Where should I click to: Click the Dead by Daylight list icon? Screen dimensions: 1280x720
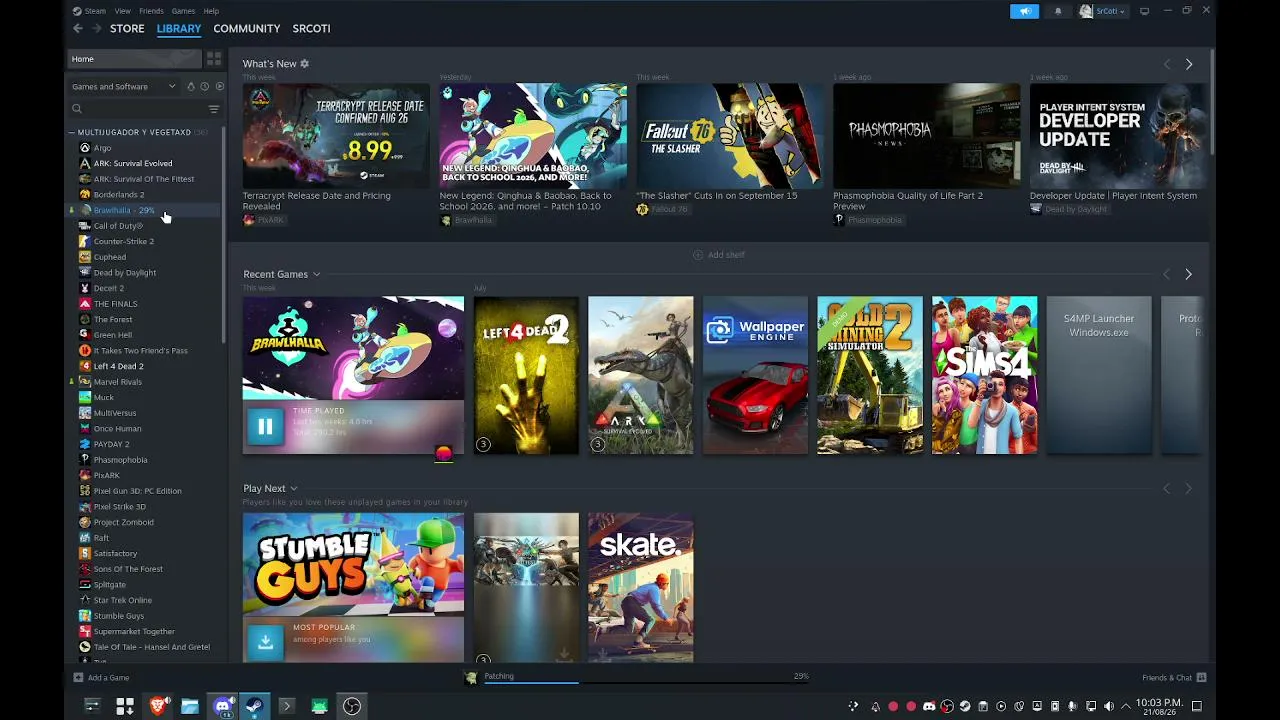pyautogui.click(x=85, y=272)
